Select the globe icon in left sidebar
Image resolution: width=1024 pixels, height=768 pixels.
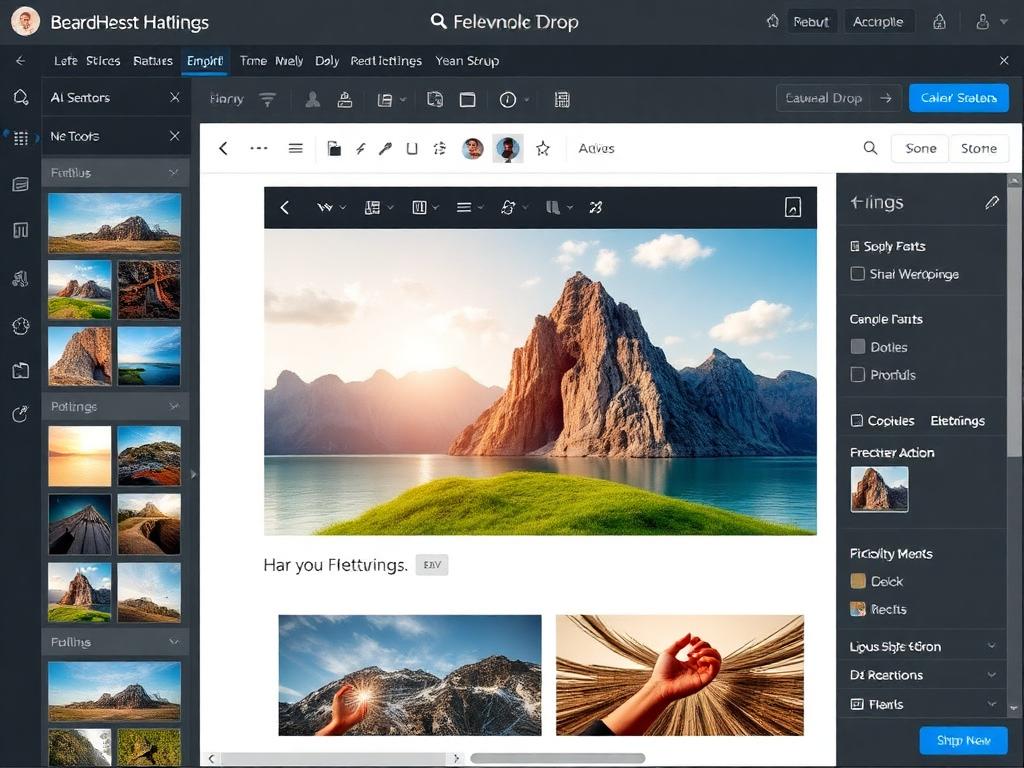click(x=21, y=325)
